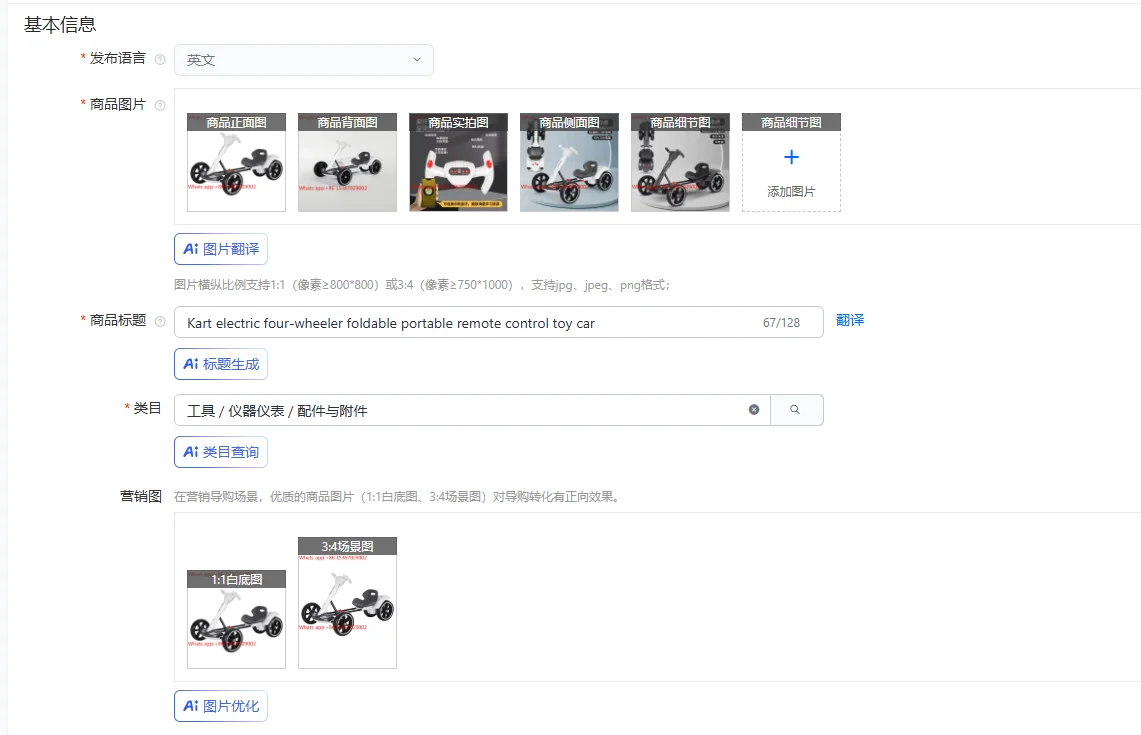
Task: Click the 类目 category input field
Action: point(472,410)
